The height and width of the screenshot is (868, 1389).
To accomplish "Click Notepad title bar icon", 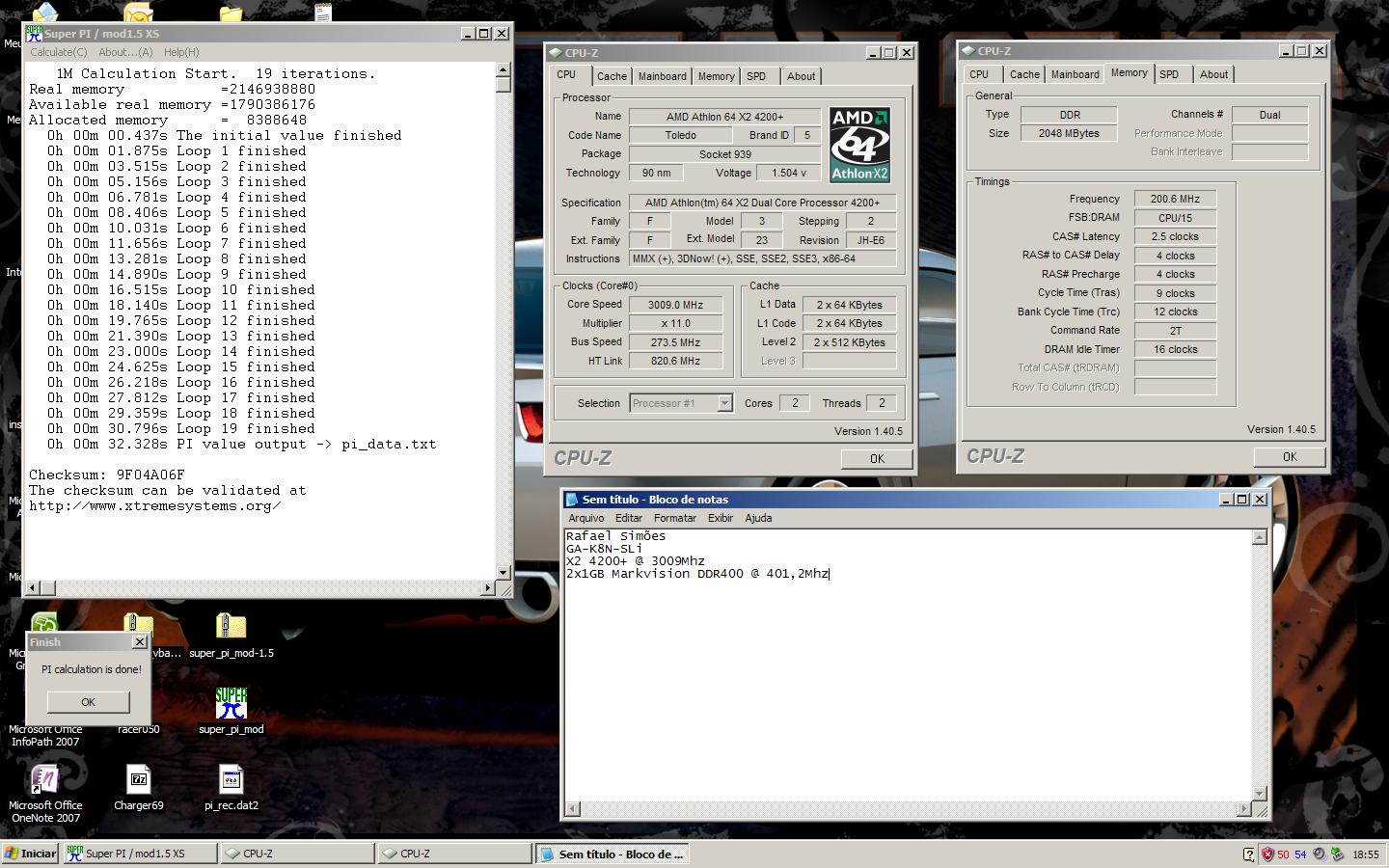I will pyautogui.click(x=572, y=500).
